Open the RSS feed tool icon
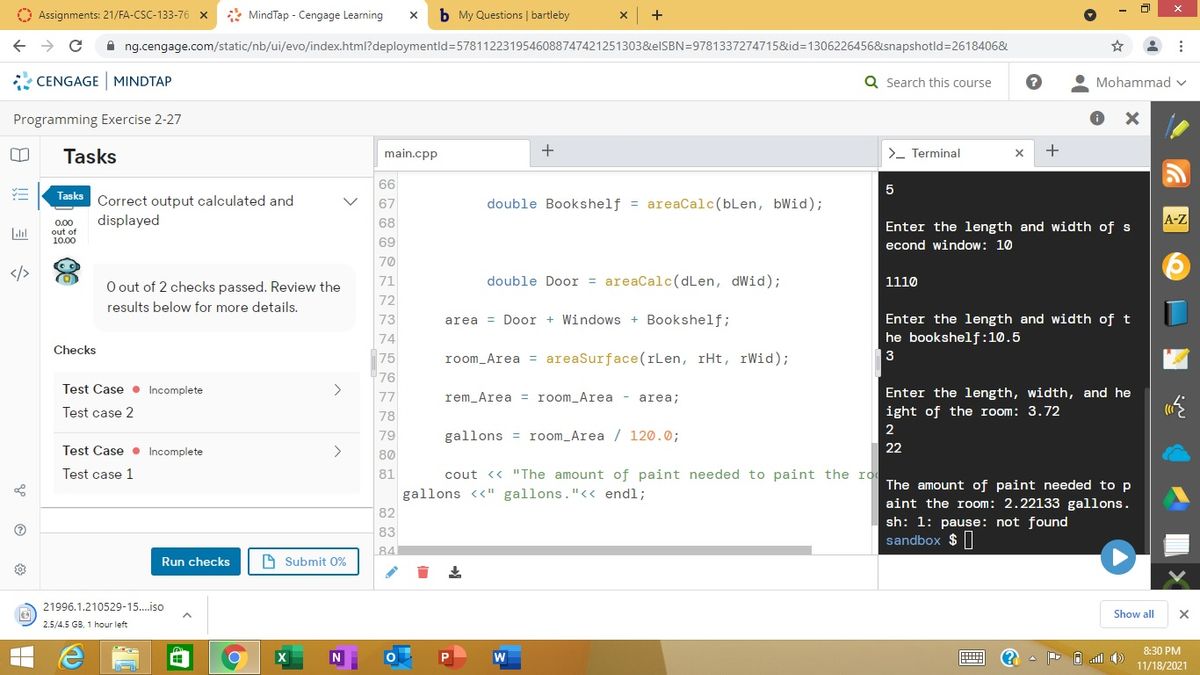 pos(1176,174)
